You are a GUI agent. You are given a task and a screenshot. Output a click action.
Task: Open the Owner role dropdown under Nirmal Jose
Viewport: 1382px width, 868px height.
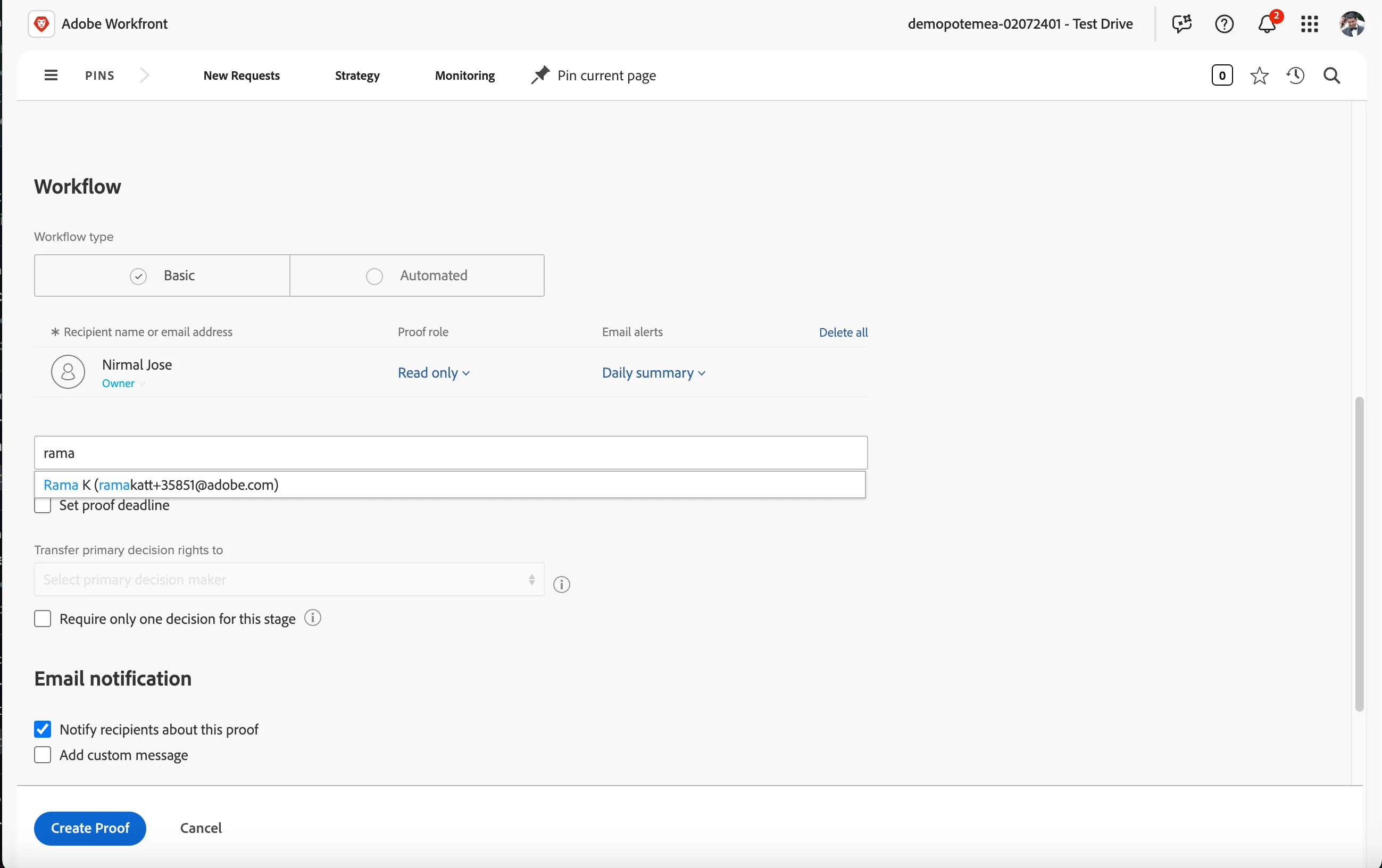[x=123, y=383]
